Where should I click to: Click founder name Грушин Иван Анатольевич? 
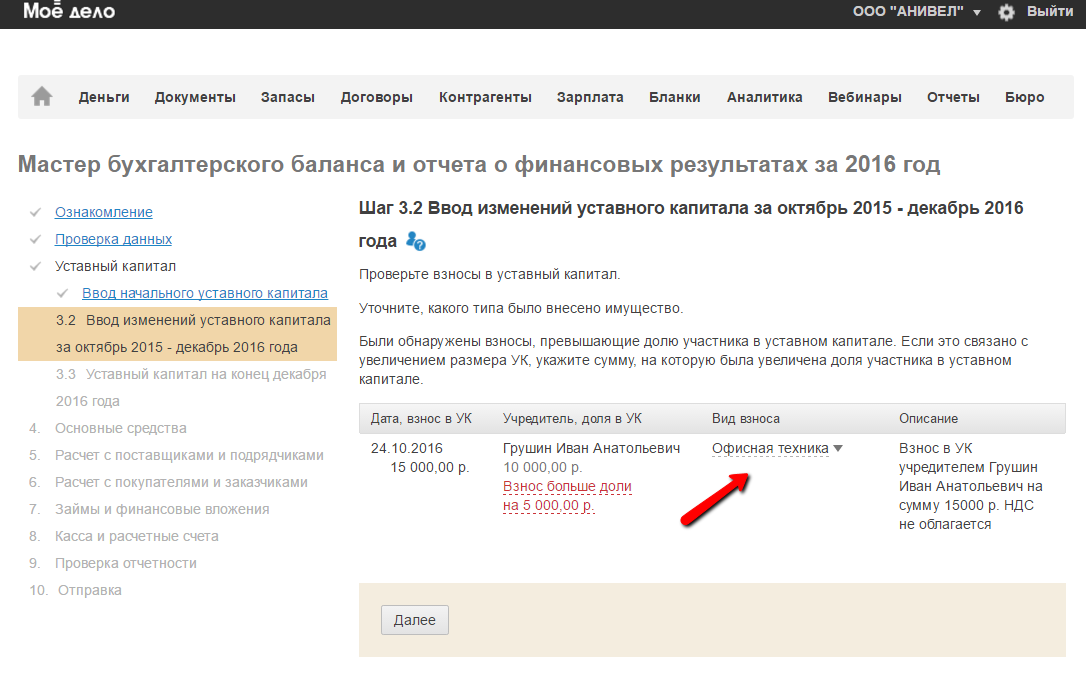[591, 448]
